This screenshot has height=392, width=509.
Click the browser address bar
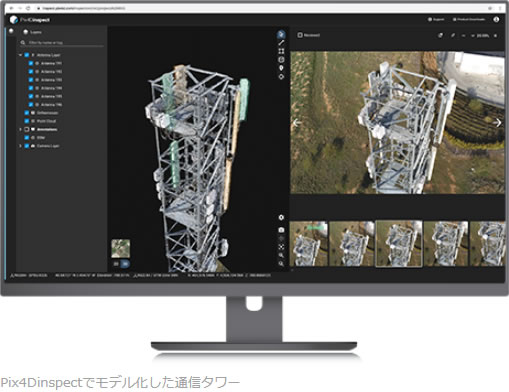(x=260, y=8)
